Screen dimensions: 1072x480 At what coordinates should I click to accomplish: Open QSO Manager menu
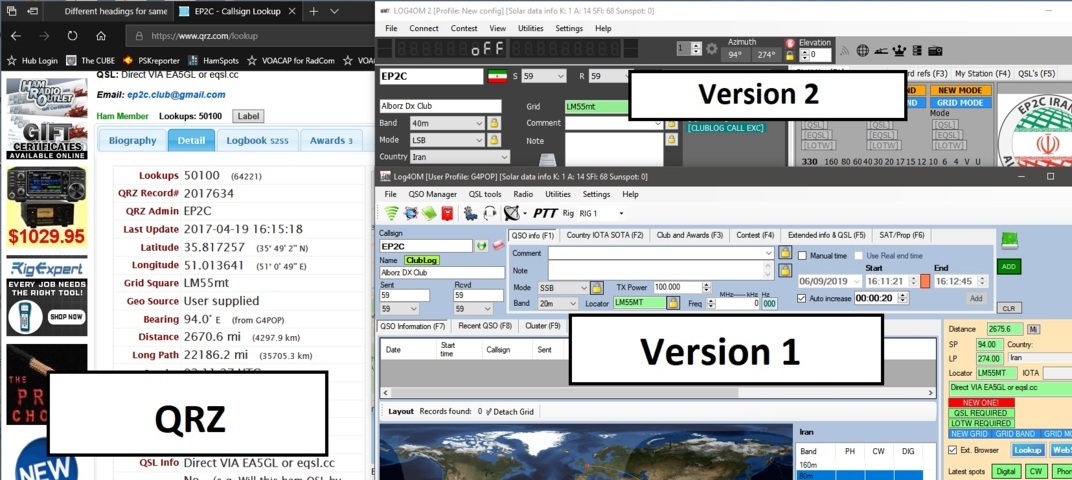tap(432, 194)
